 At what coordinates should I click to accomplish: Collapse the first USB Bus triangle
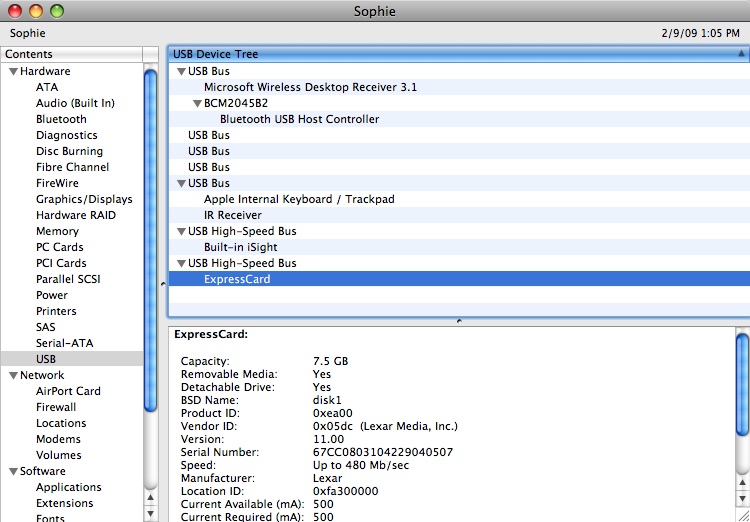pyautogui.click(x=181, y=72)
